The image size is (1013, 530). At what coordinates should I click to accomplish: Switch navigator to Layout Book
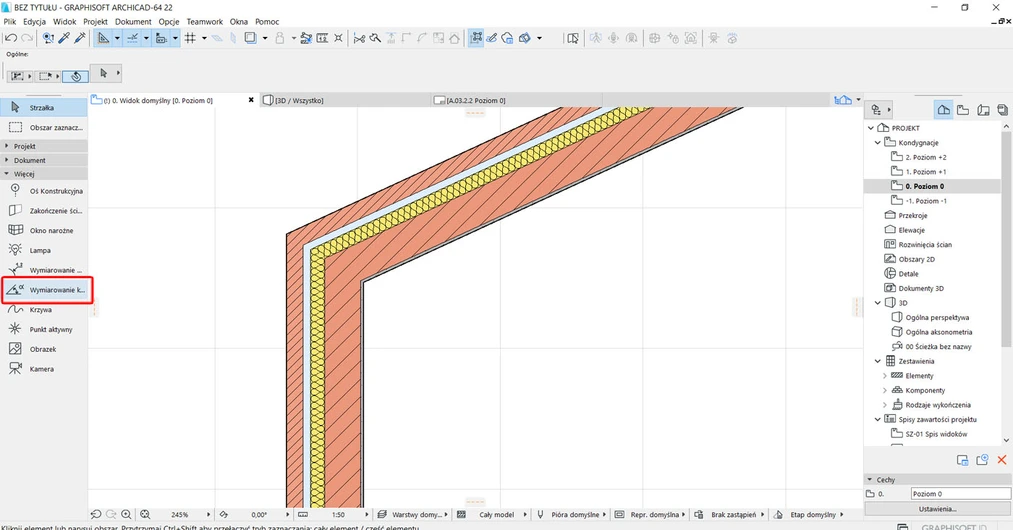tap(983, 110)
